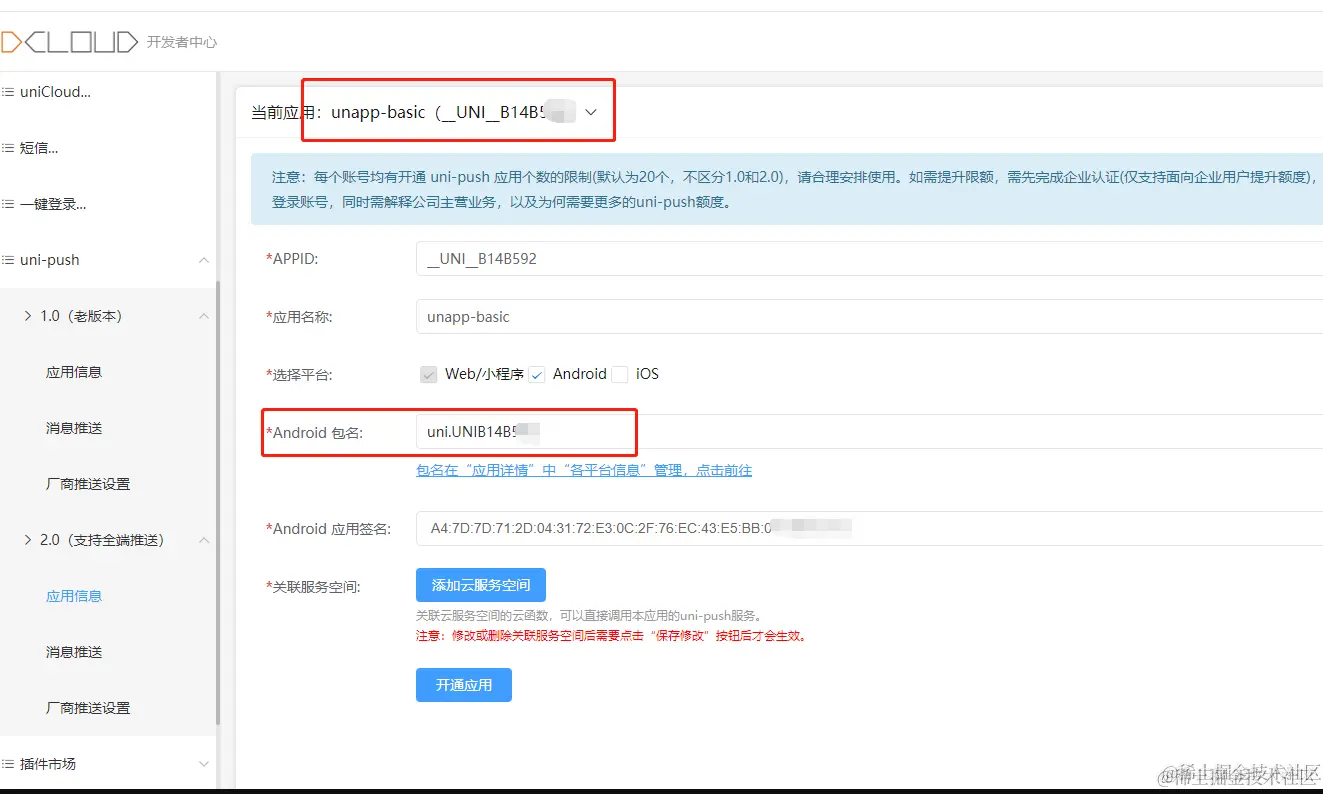Open the 当前应用 unapp-basic app selector
1323x794 pixels.
[x=464, y=112]
